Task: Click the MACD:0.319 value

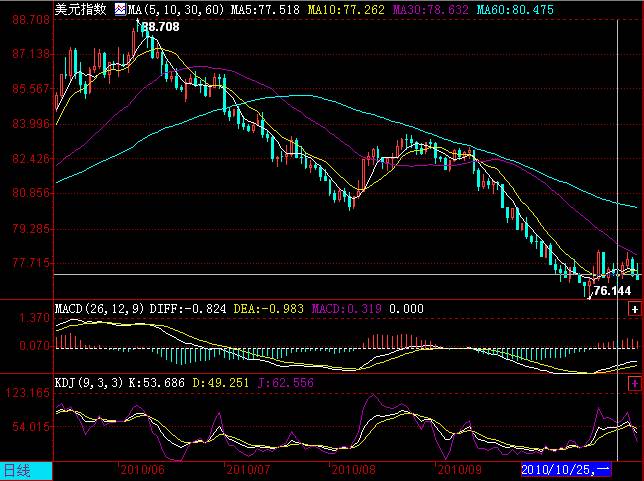Action: [346, 309]
